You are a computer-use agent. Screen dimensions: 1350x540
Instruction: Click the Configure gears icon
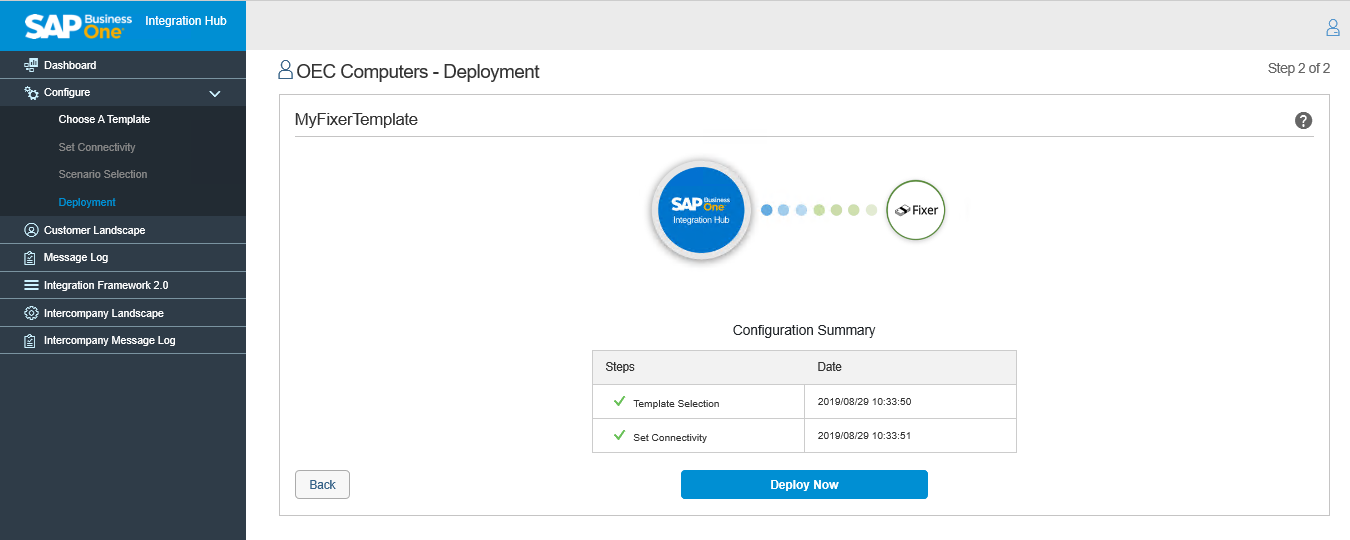(x=31, y=93)
